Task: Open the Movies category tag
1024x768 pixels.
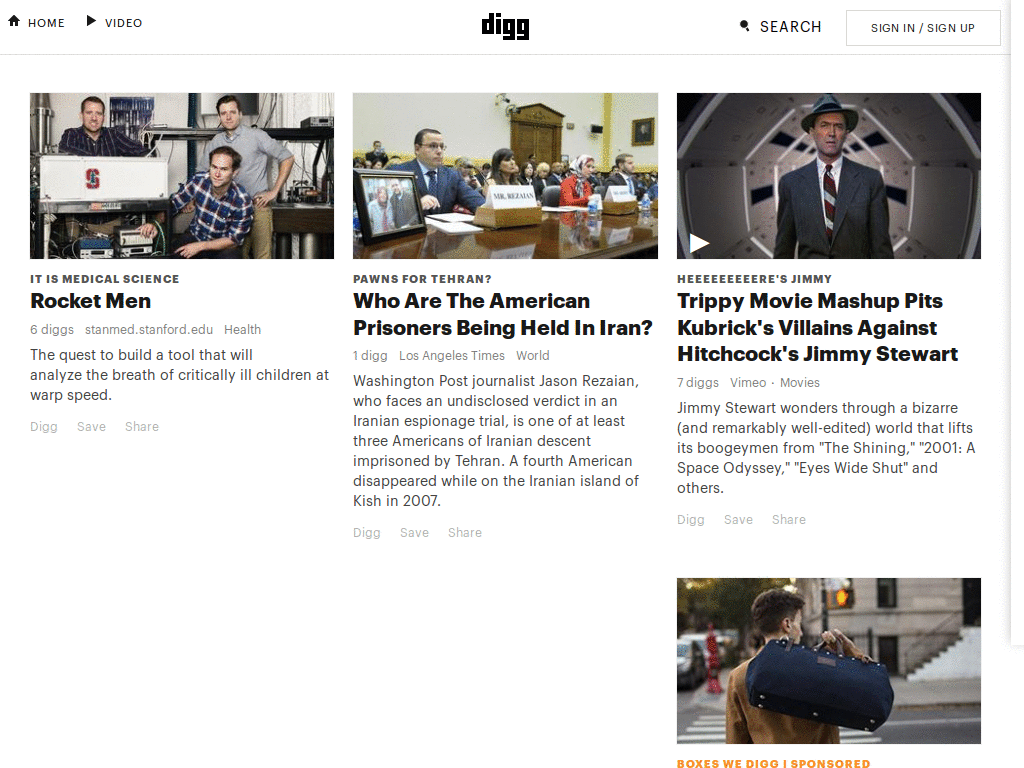Action: click(x=799, y=383)
